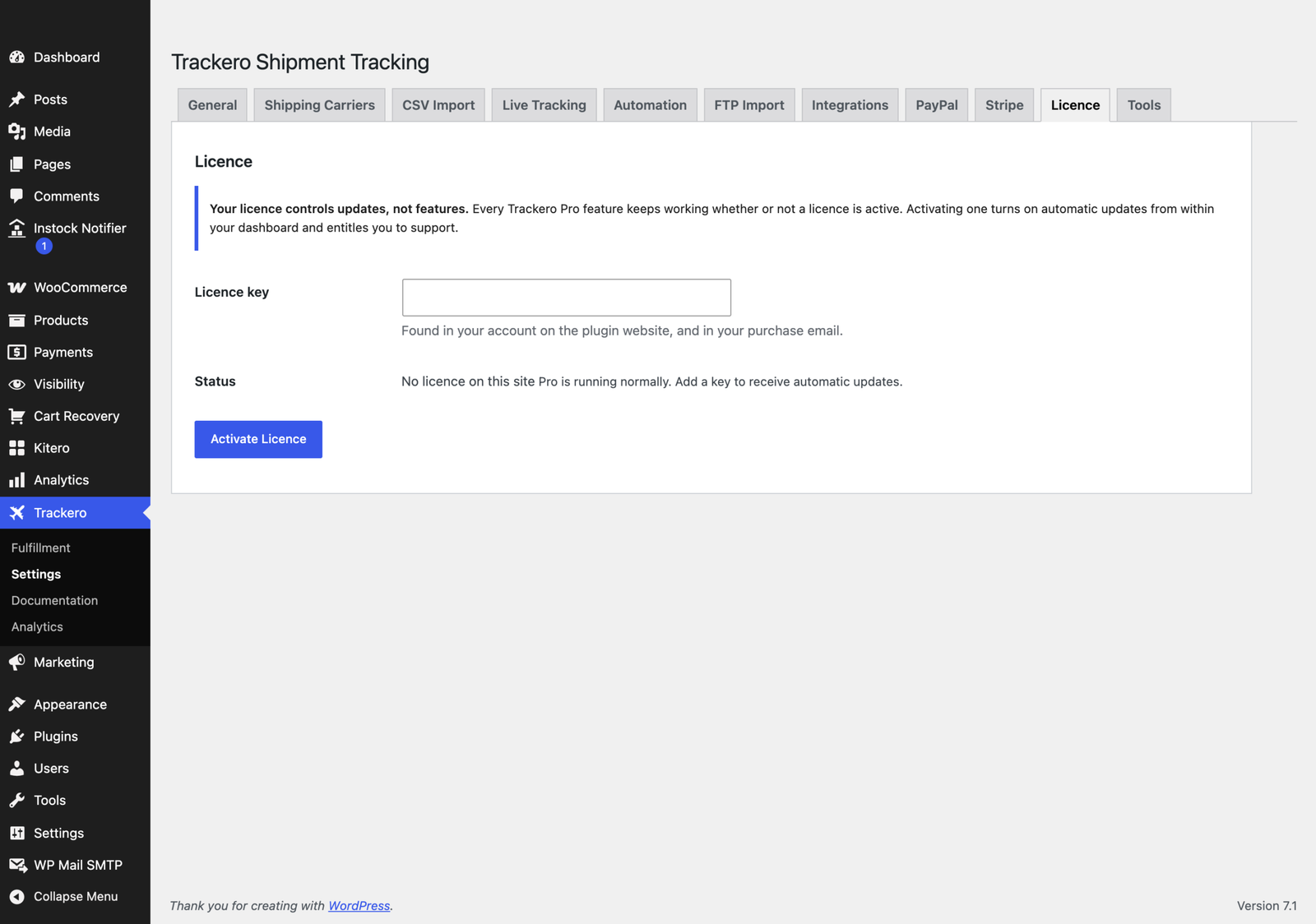Click the WP Mail SMTP envelope icon
The image size is (1316, 924).
pos(16,865)
